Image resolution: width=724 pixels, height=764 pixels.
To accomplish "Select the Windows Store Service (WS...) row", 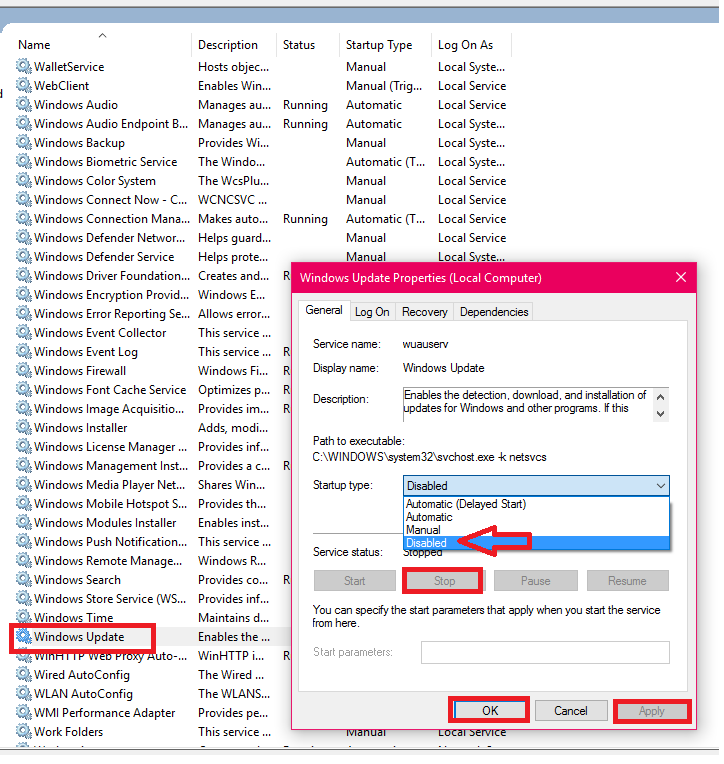I will [153, 598].
